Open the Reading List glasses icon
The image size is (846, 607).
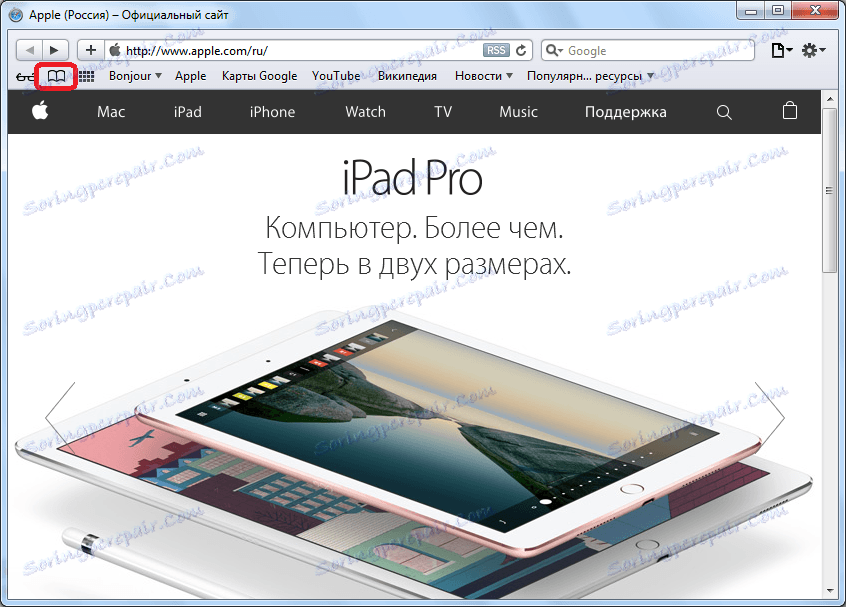24,77
